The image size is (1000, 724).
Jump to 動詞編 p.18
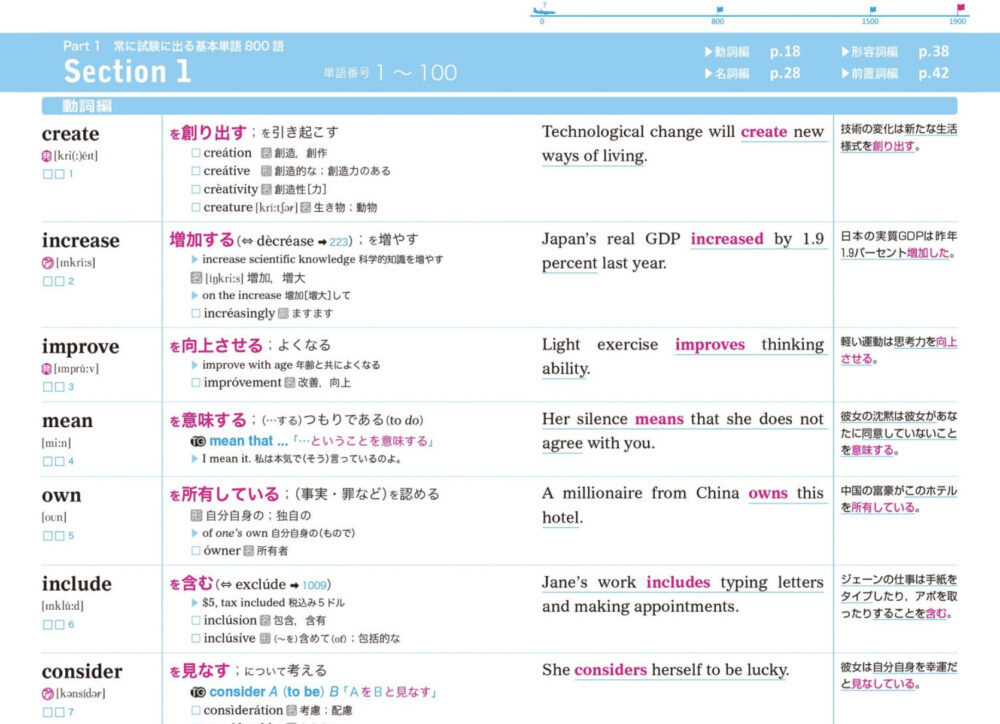pos(753,52)
